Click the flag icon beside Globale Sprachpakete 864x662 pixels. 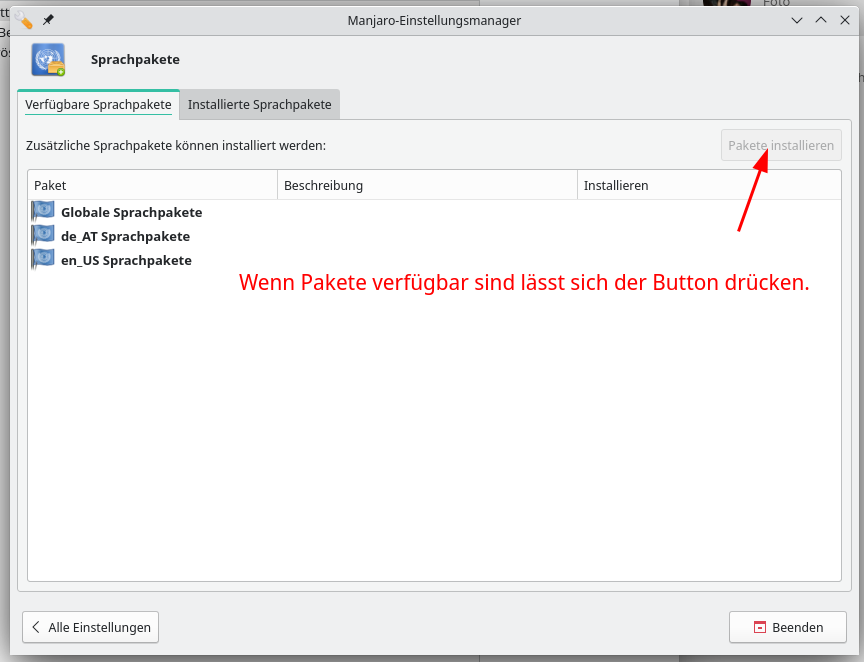click(43, 212)
